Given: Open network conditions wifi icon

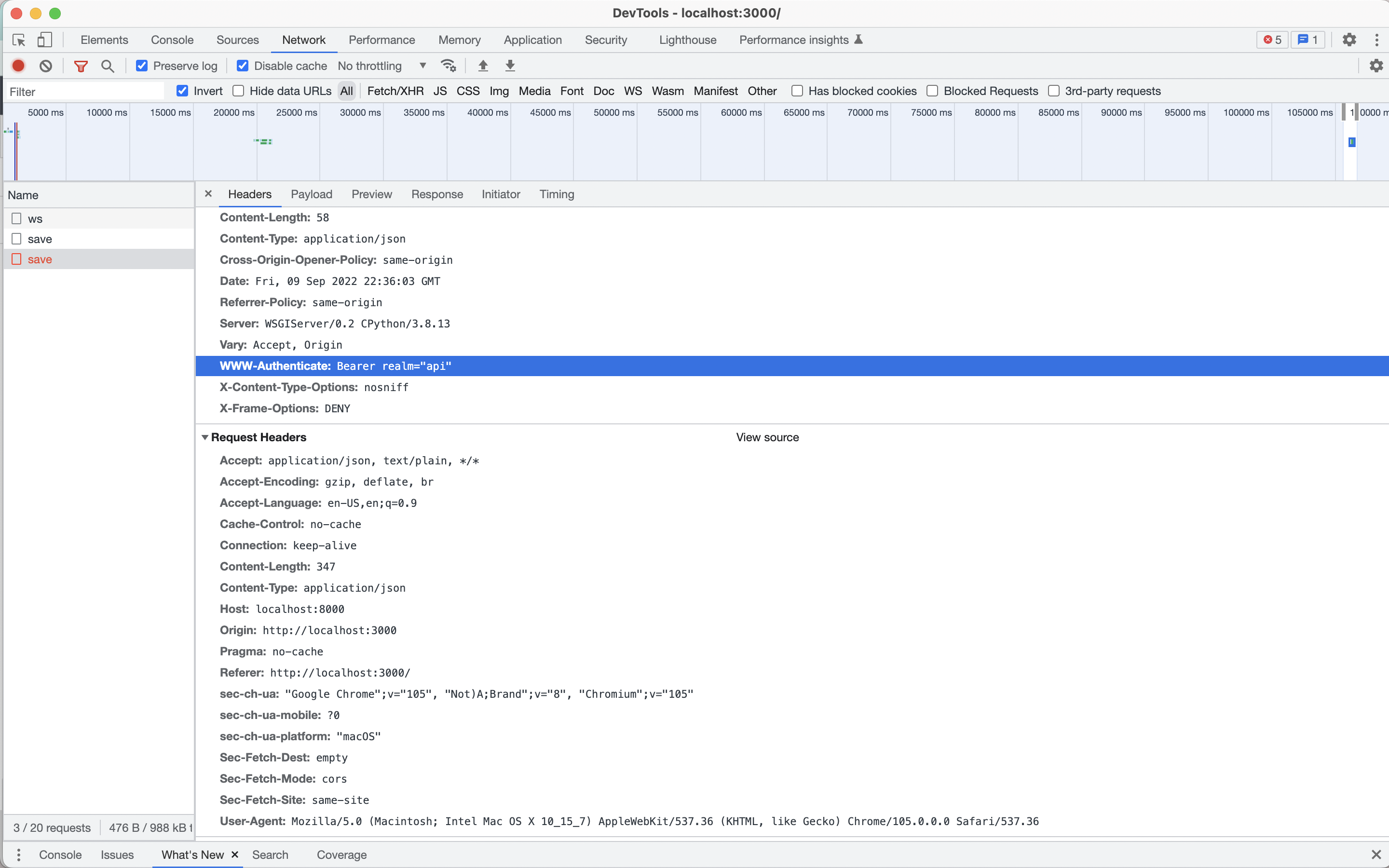Looking at the screenshot, I should [x=448, y=66].
